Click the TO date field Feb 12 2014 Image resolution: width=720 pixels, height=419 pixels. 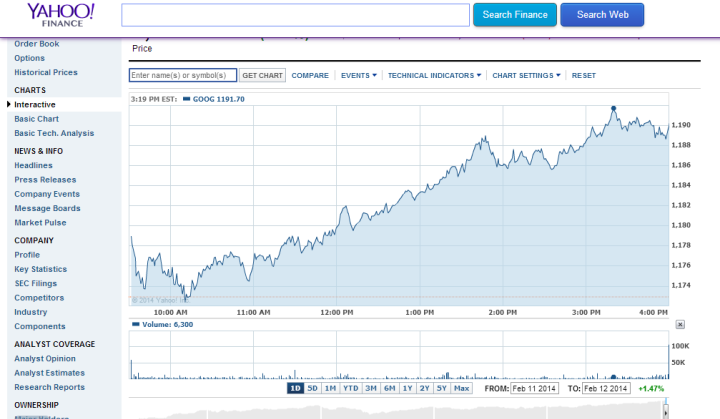606,389
